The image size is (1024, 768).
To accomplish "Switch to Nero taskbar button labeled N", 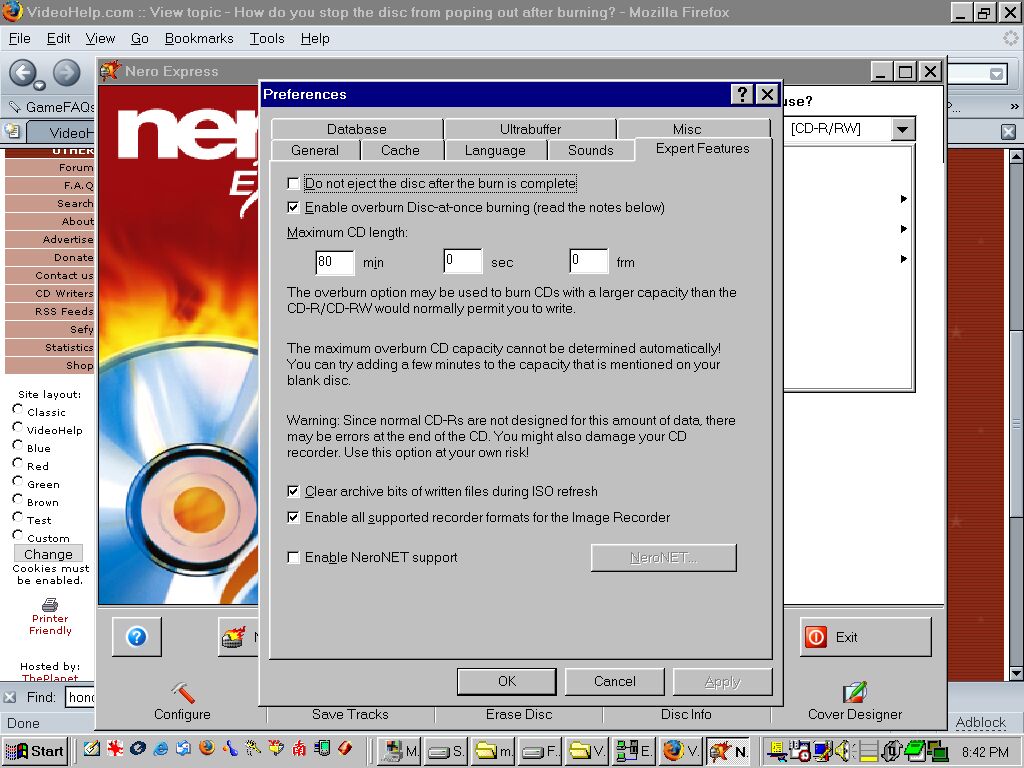I will click(730, 751).
